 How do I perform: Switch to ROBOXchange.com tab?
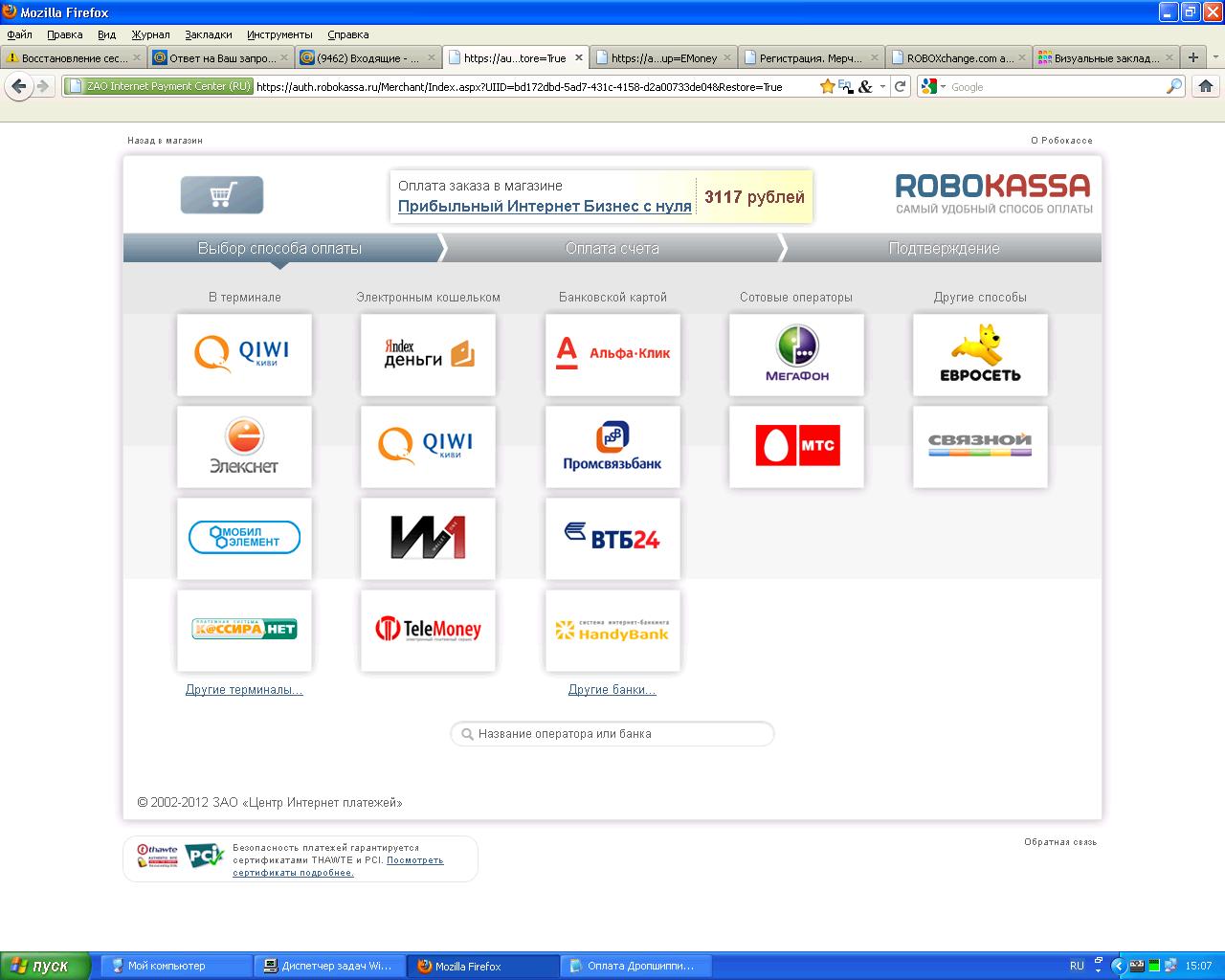959,57
